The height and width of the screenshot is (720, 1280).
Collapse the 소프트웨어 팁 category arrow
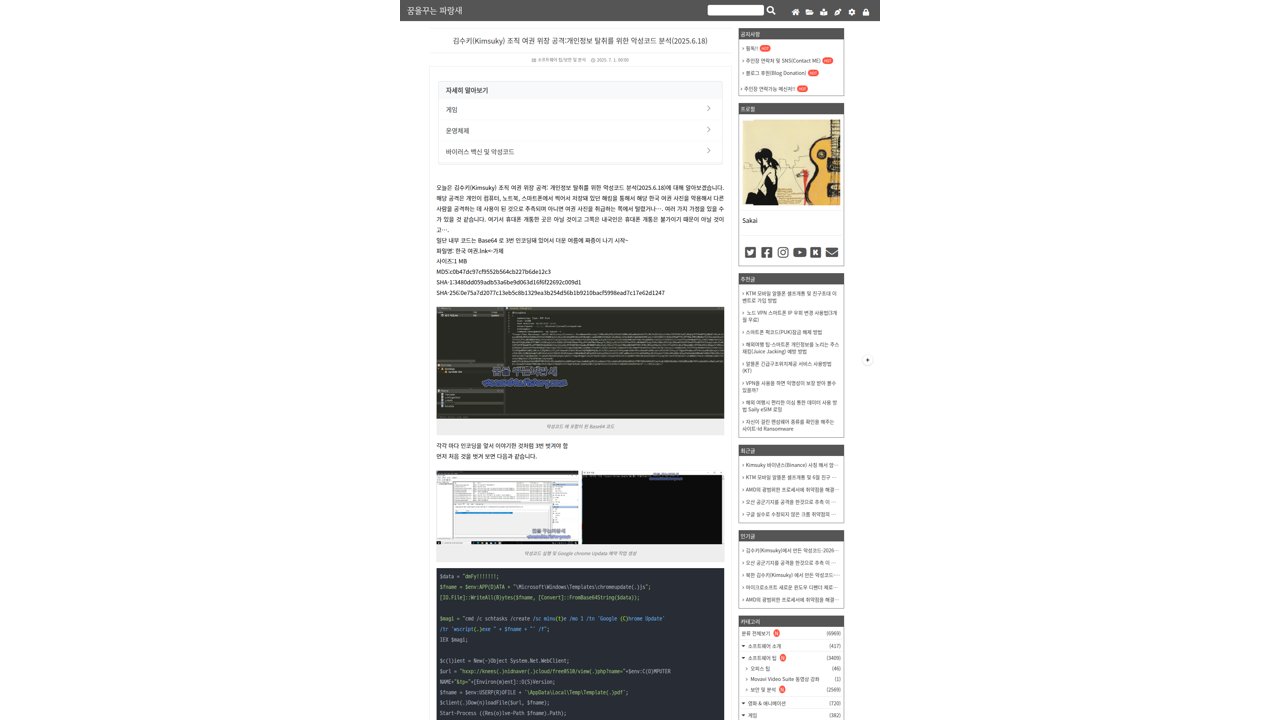pyautogui.click(x=744, y=658)
